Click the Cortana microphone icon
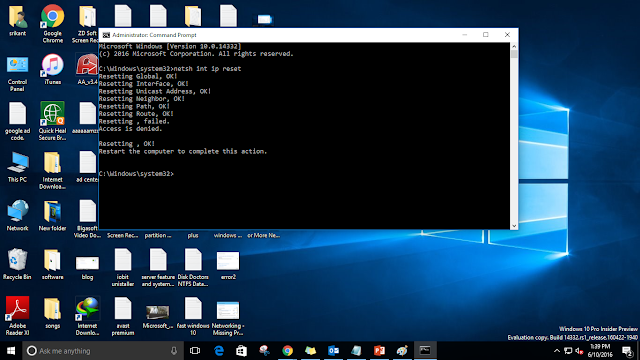 point(174,351)
